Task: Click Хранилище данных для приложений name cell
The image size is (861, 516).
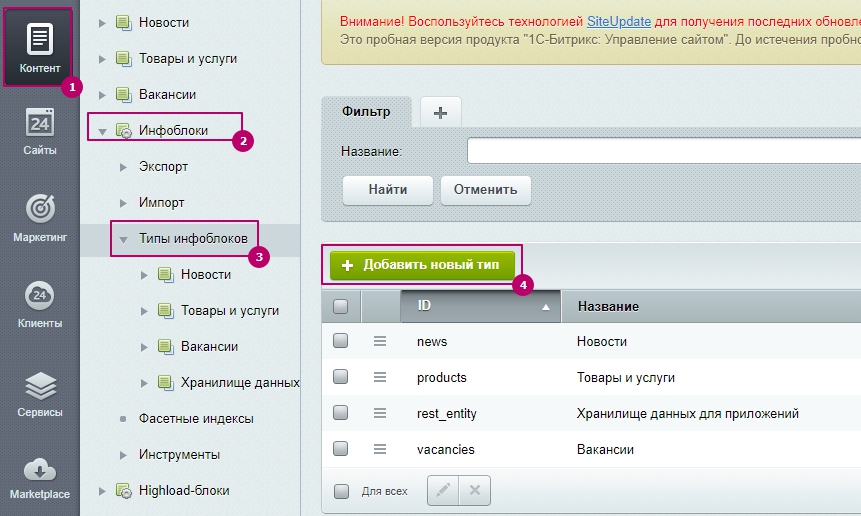Action: pos(687,414)
